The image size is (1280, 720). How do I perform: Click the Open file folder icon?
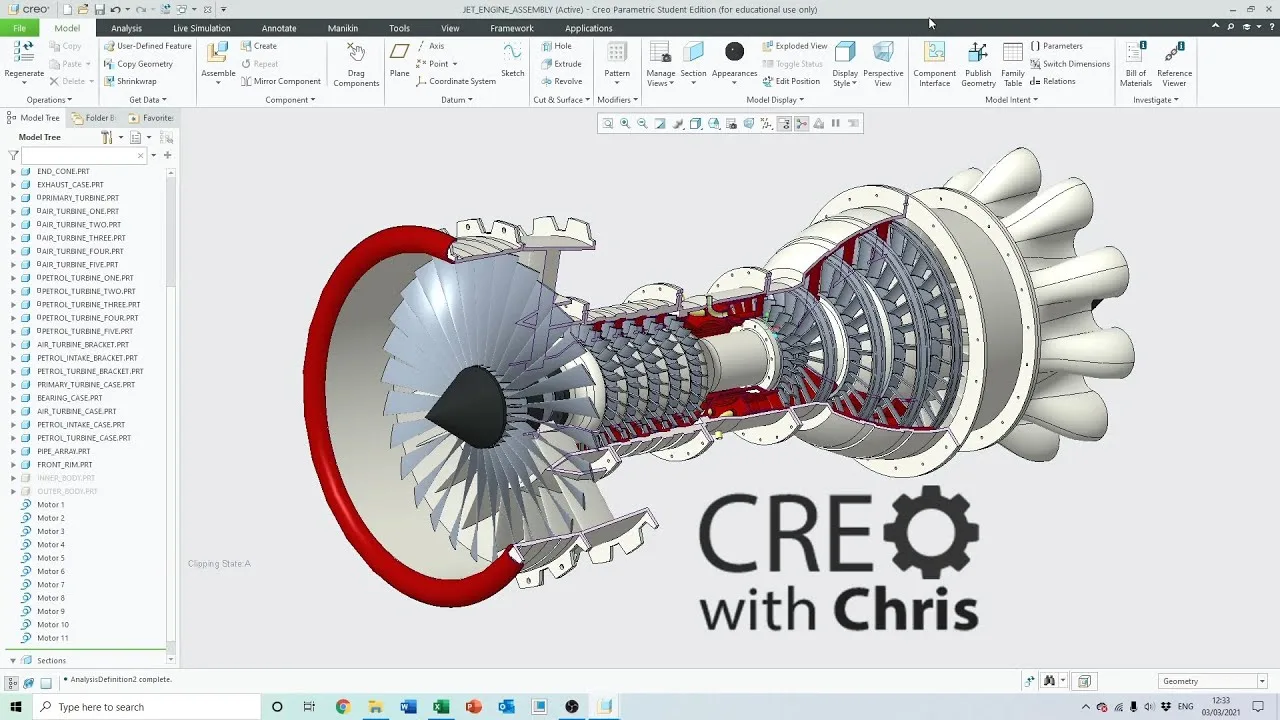click(x=84, y=9)
